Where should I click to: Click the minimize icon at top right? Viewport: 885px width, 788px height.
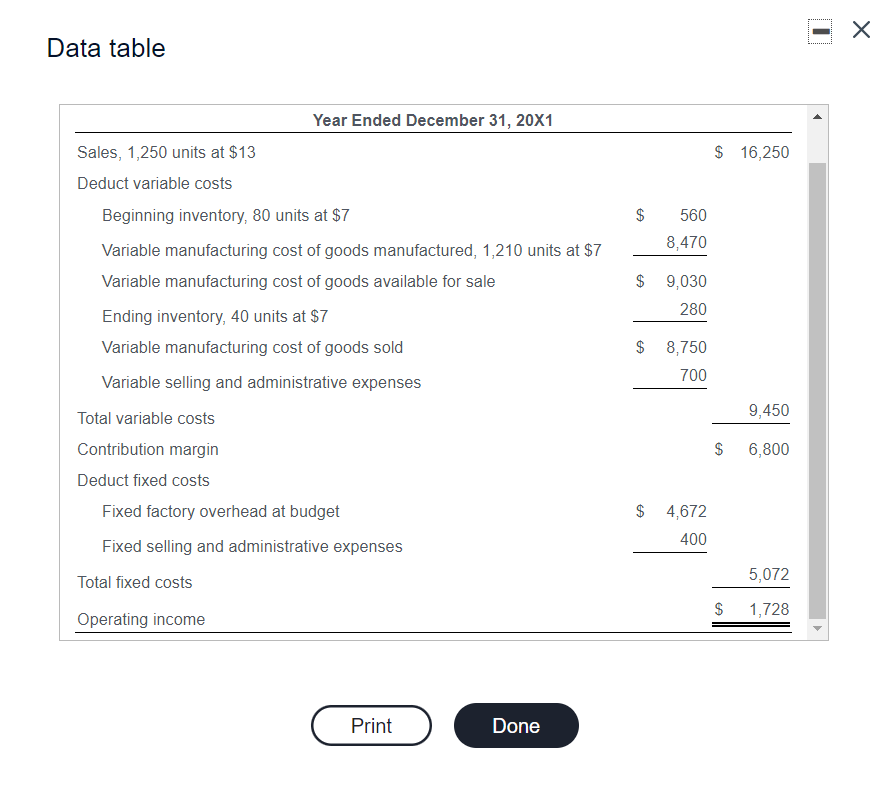820,30
